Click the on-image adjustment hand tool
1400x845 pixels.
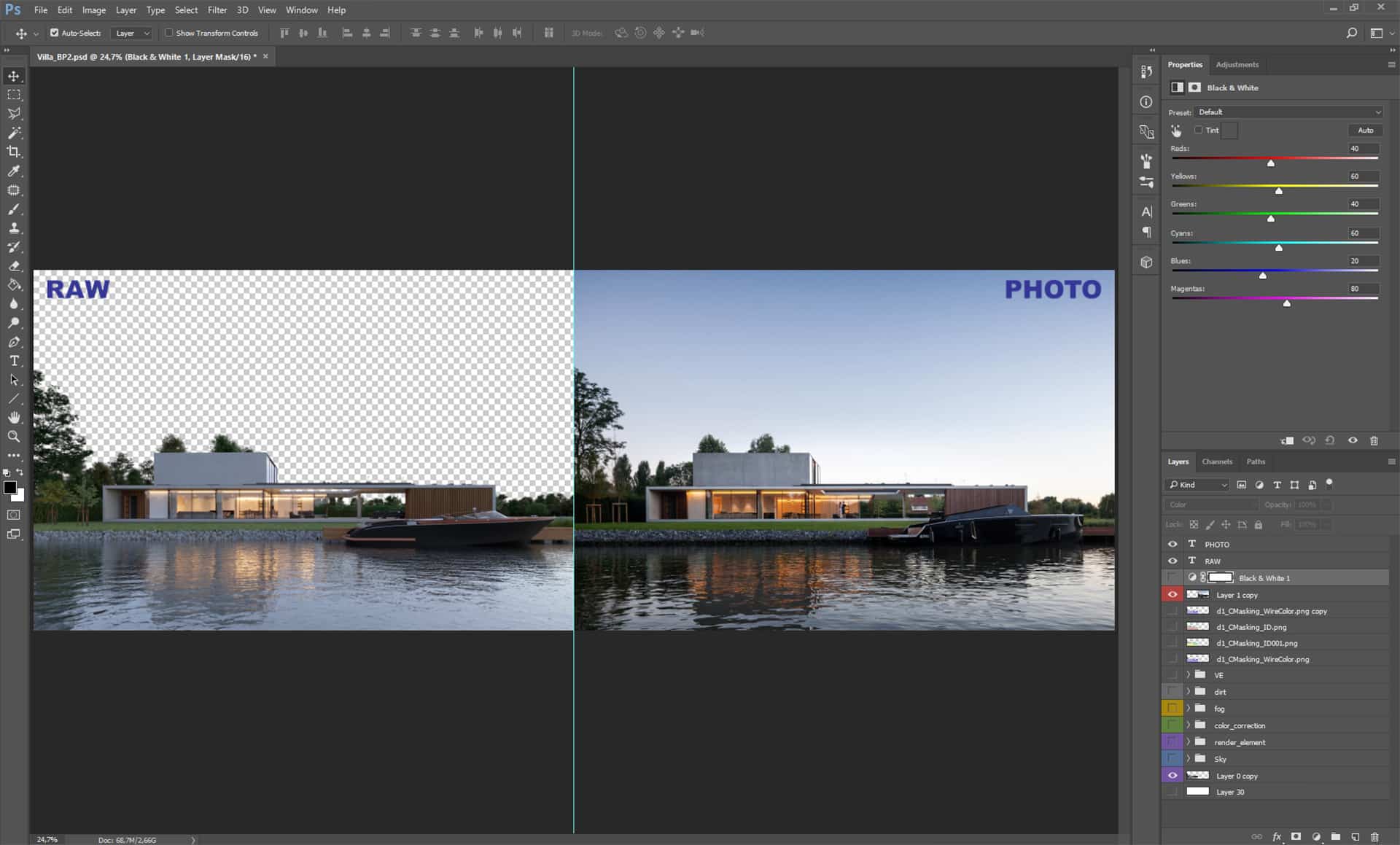(x=1176, y=131)
